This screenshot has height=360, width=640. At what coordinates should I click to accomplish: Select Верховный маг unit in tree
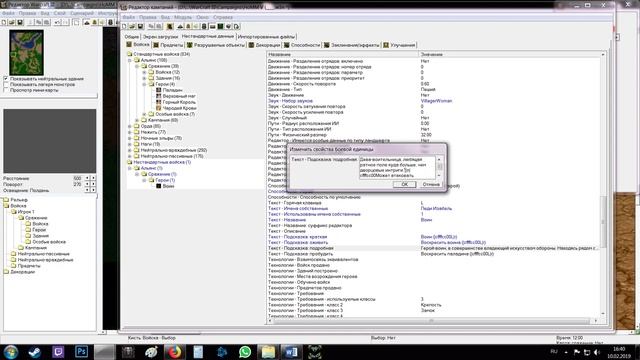(179, 96)
